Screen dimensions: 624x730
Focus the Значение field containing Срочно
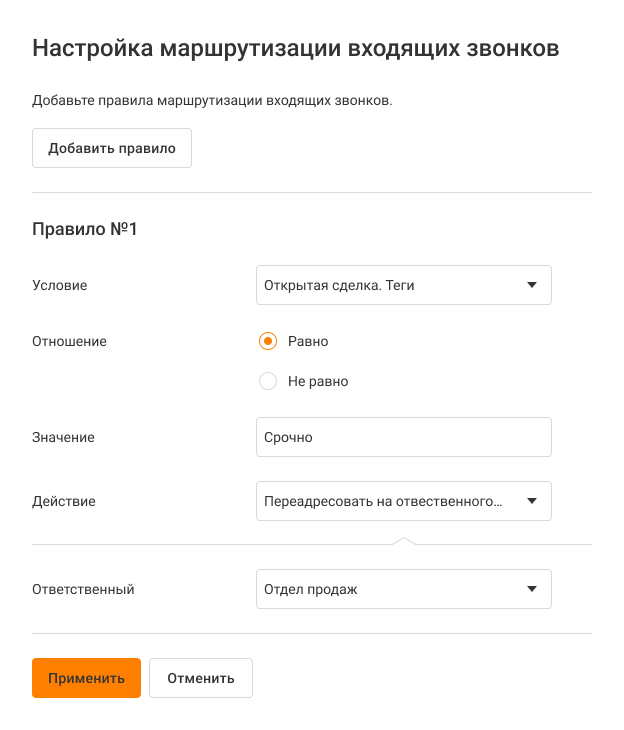click(x=403, y=437)
